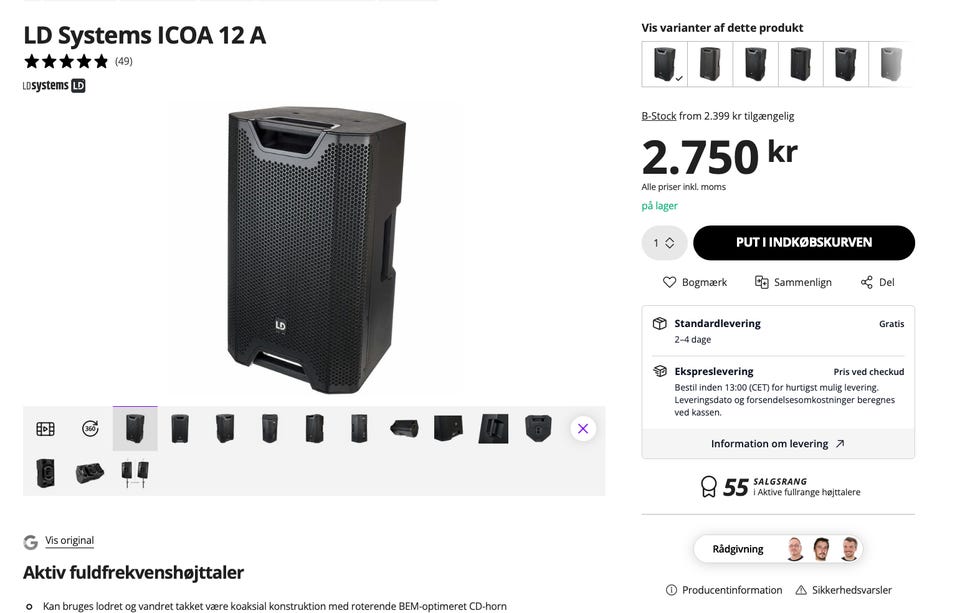This screenshot has width=960, height=613.
Task: Open Producentinformation info icon
Action: click(671, 590)
